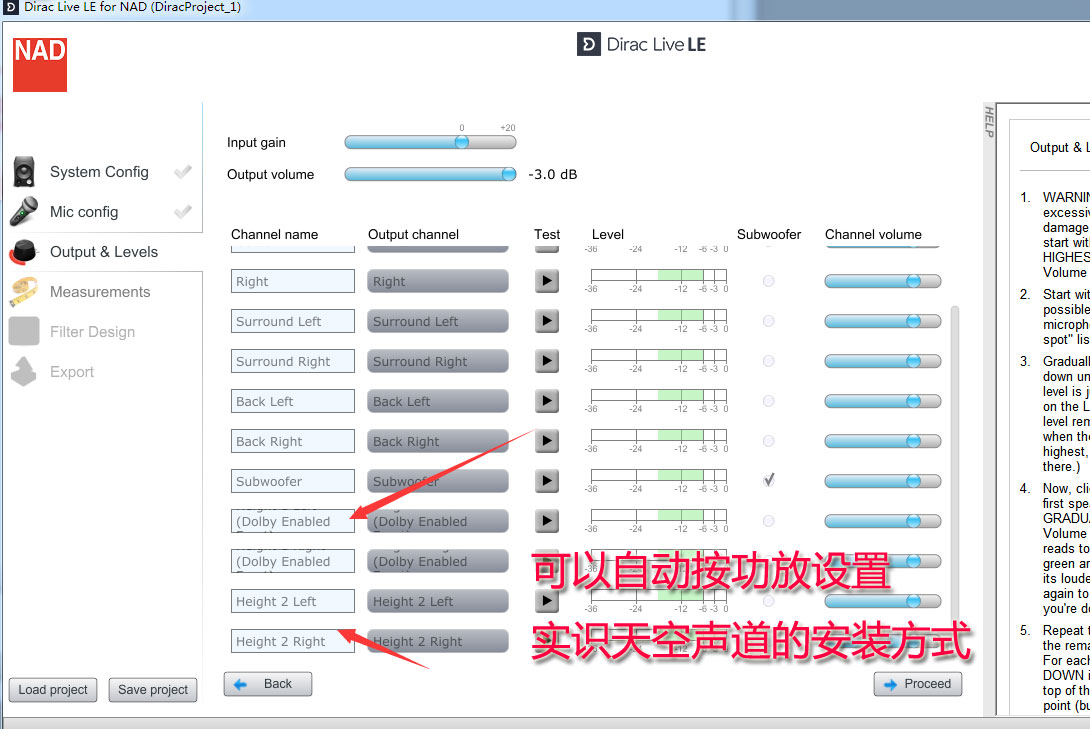Click the System Config speaker icon
This screenshot has width=1090, height=729.
click(24, 172)
